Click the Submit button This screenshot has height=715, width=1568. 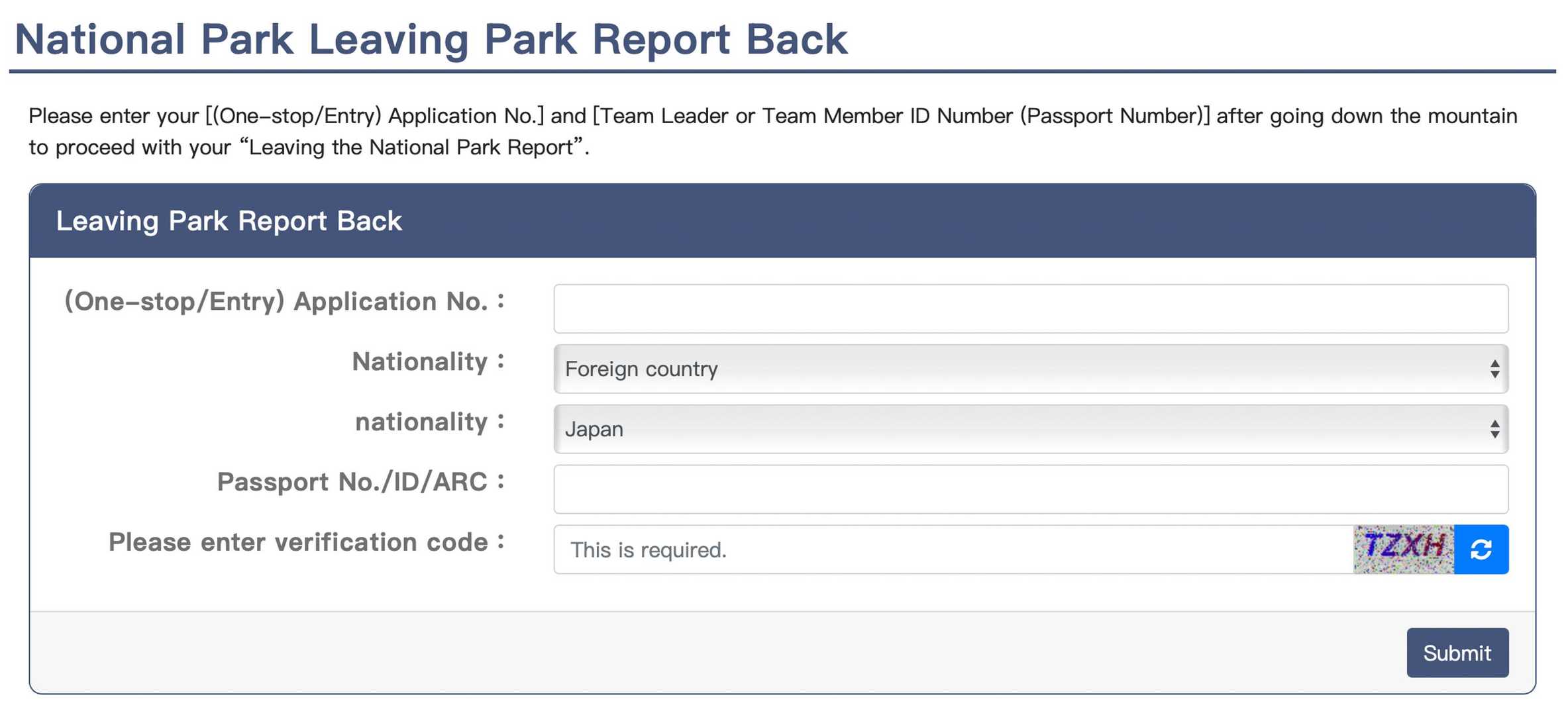[1457, 653]
